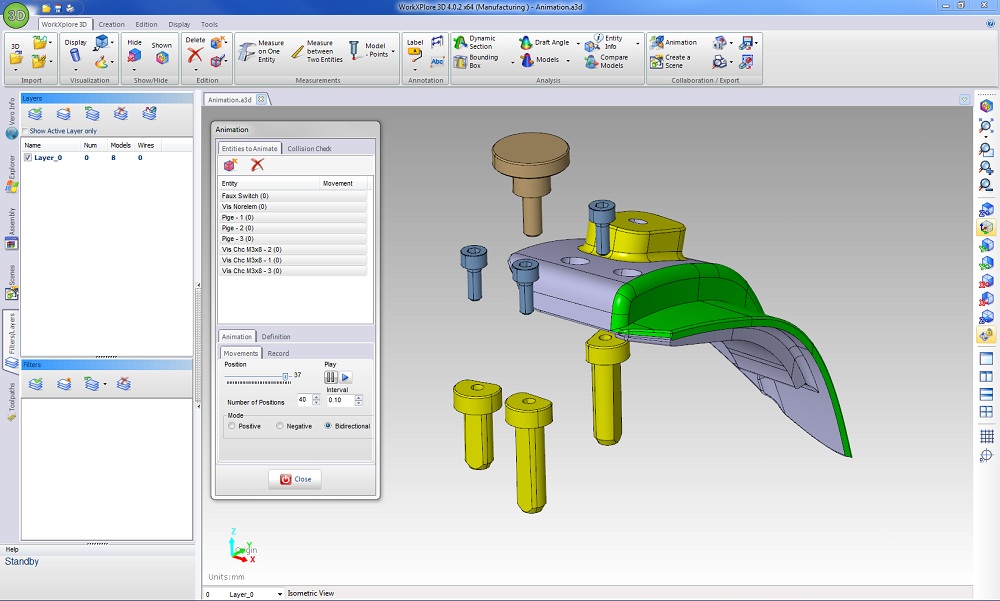
Task: Pause the animation playback
Action: (330, 377)
